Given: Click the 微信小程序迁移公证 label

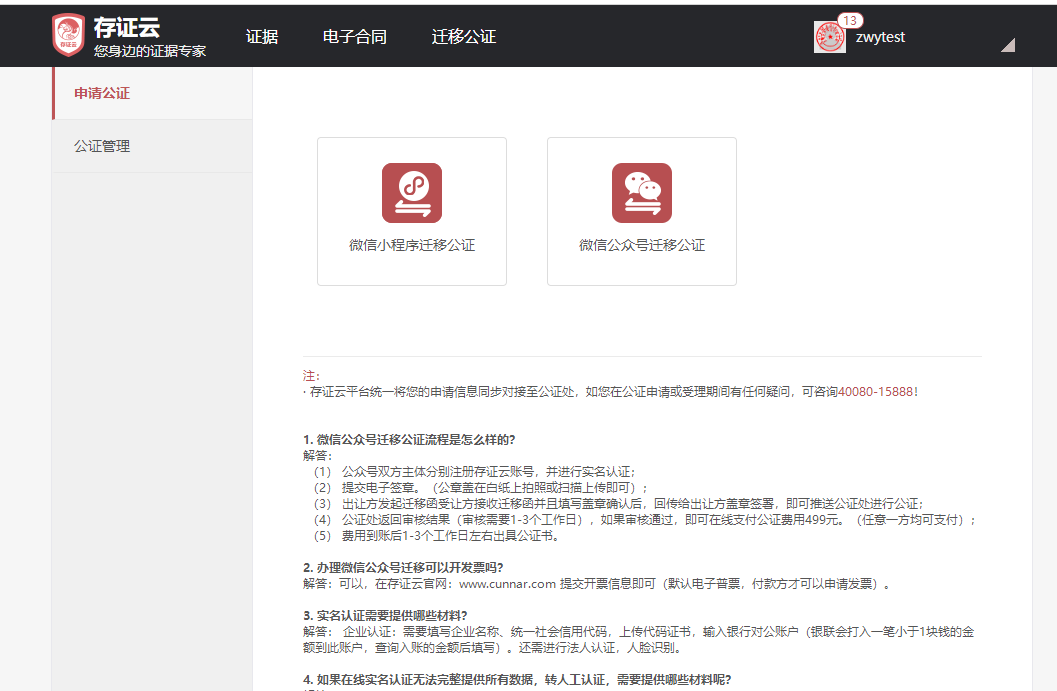Looking at the screenshot, I should click(x=412, y=245).
